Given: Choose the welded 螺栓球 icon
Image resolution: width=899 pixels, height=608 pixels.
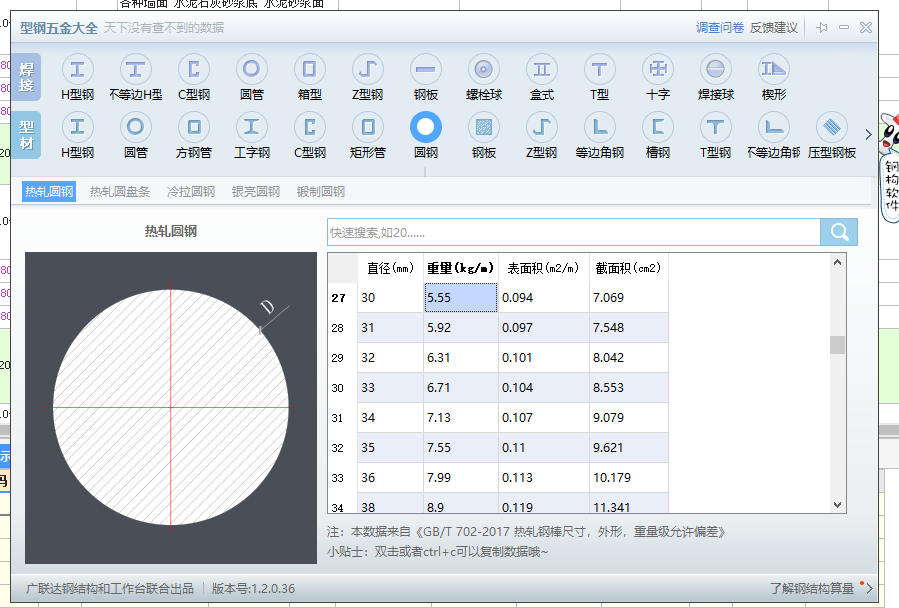Looking at the screenshot, I should coord(484,70).
